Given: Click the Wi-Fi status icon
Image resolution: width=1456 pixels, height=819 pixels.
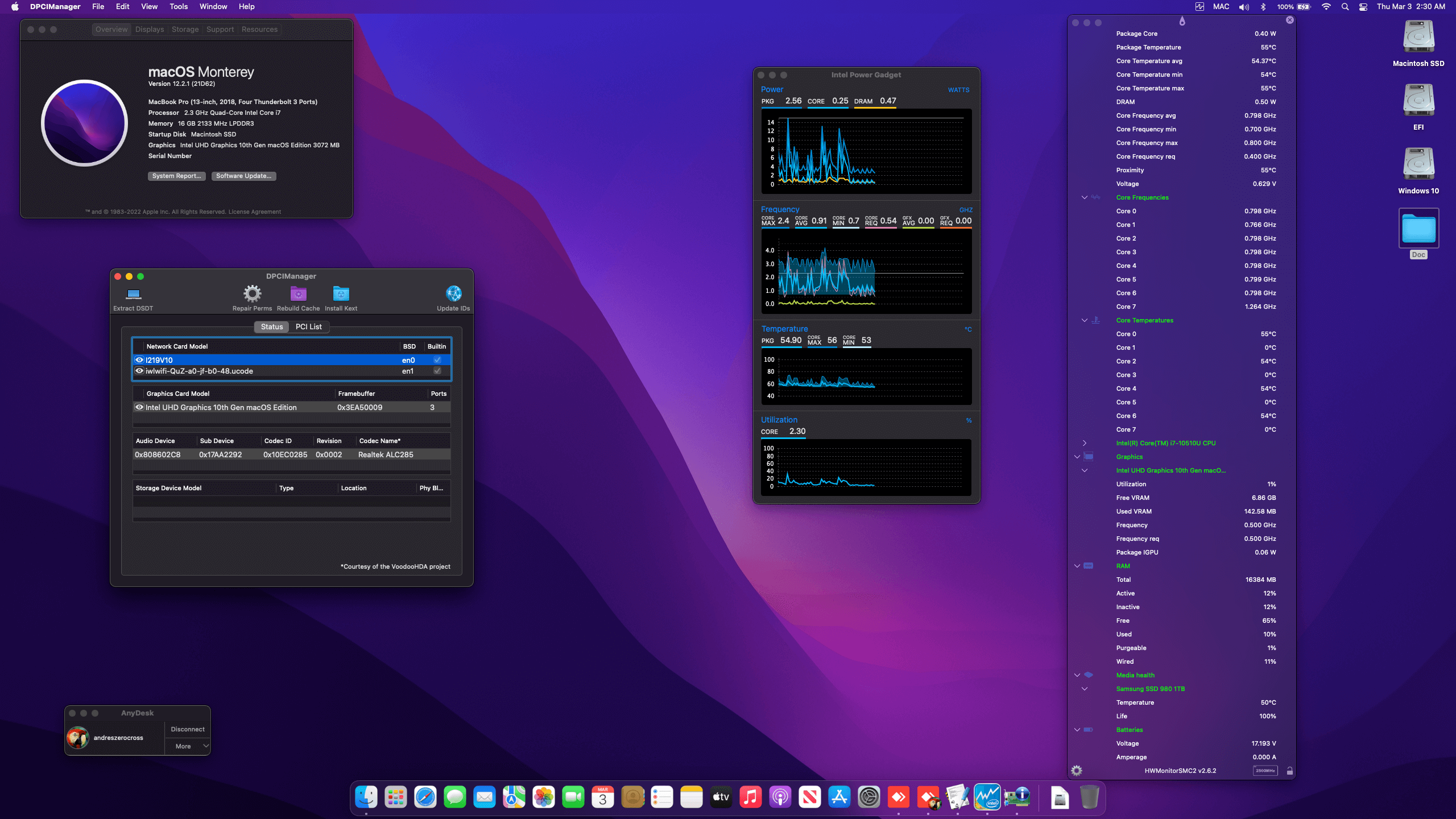Looking at the screenshot, I should pyautogui.click(x=1326, y=7).
